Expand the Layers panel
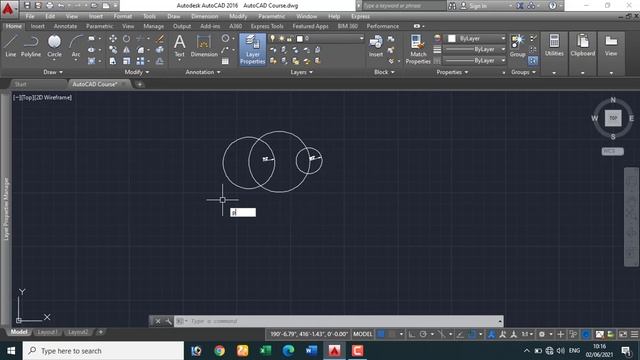The width and height of the screenshot is (640, 360). (x=302, y=72)
